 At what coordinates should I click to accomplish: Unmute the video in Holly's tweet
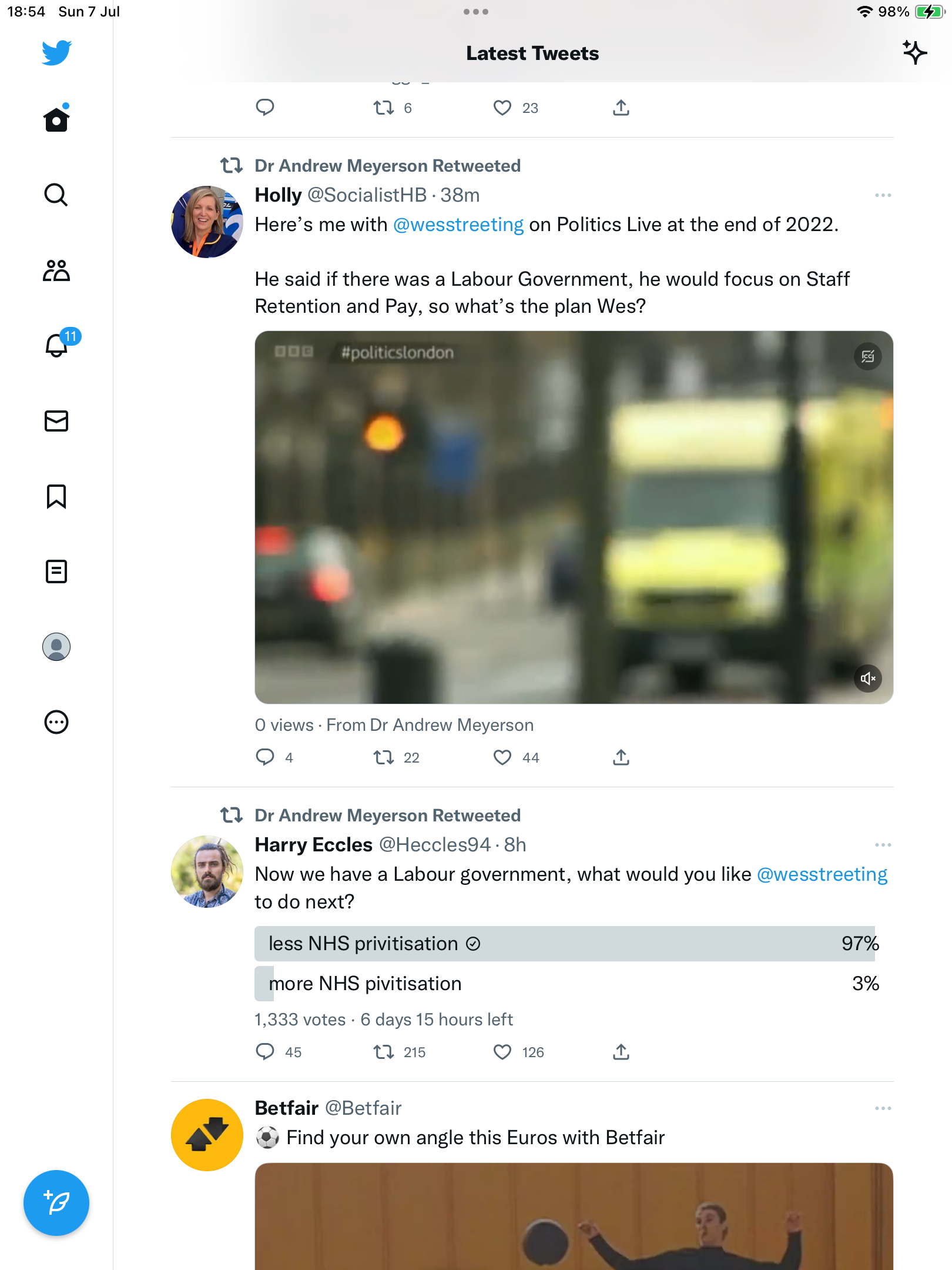[868, 679]
